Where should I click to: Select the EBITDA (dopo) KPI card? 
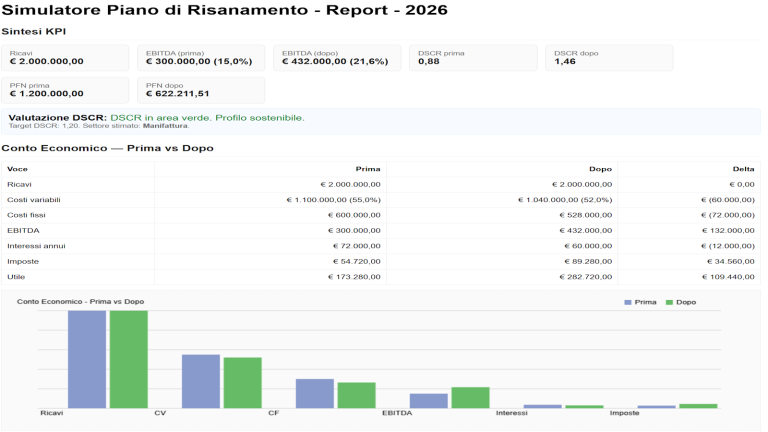(338, 58)
